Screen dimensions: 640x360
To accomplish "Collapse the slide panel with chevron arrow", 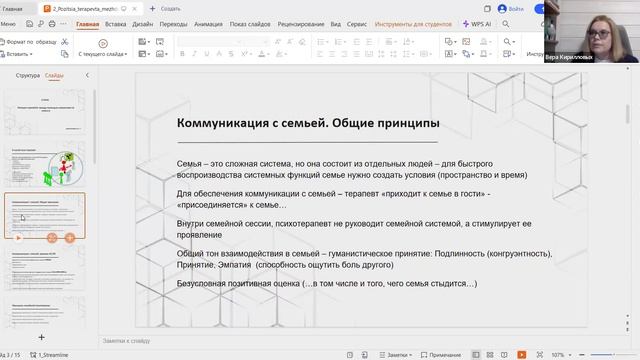I will point(87,75).
